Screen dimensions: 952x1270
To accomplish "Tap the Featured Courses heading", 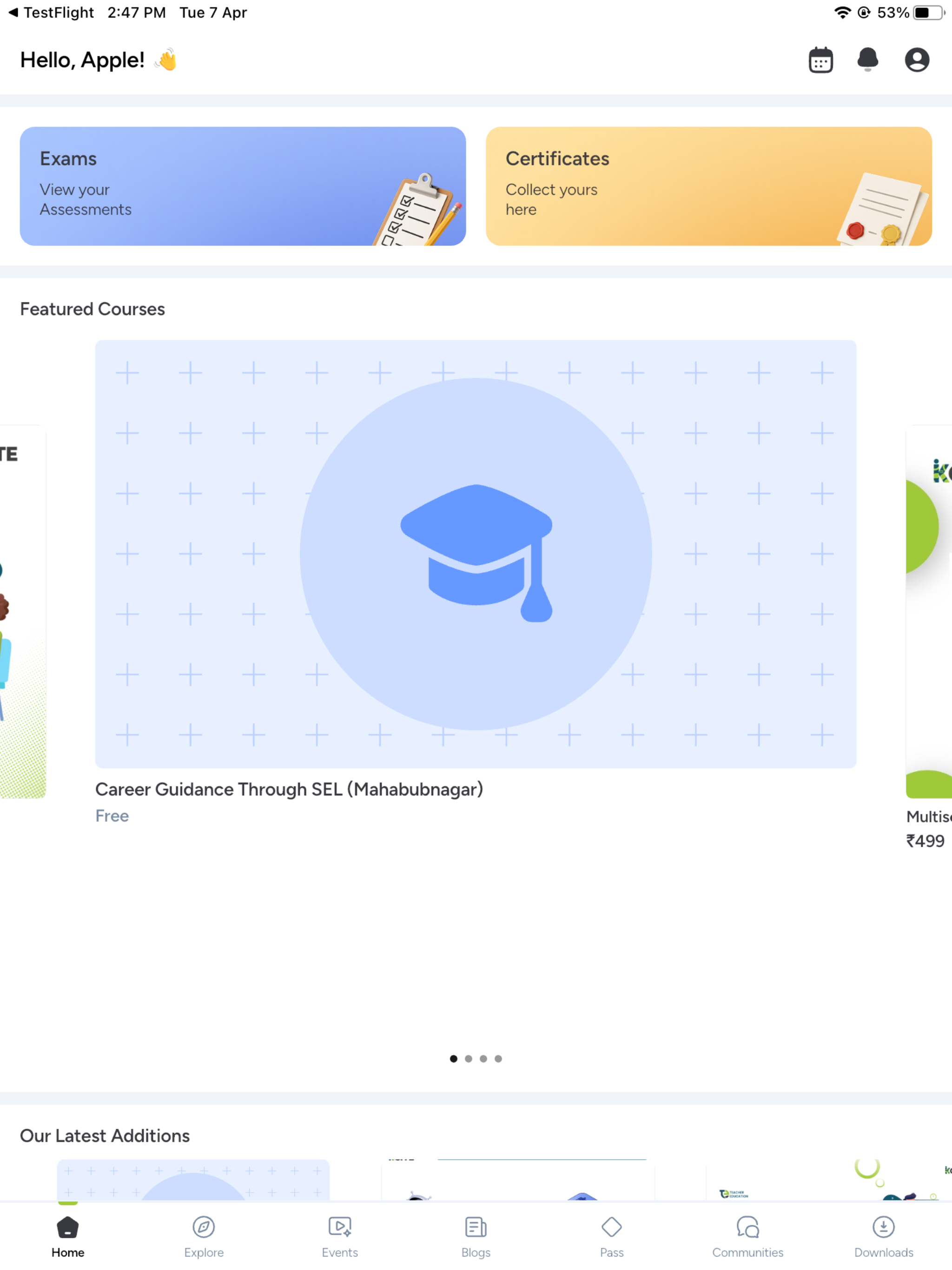I will pyautogui.click(x=93, y=309).
